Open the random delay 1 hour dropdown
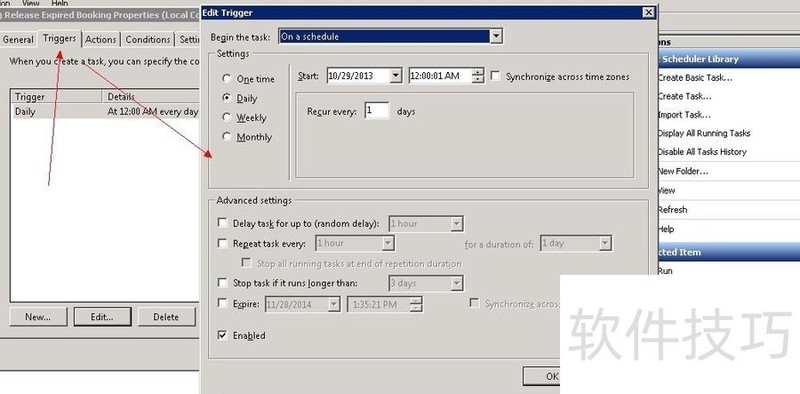The image size is (800, 394). point(457,224)
